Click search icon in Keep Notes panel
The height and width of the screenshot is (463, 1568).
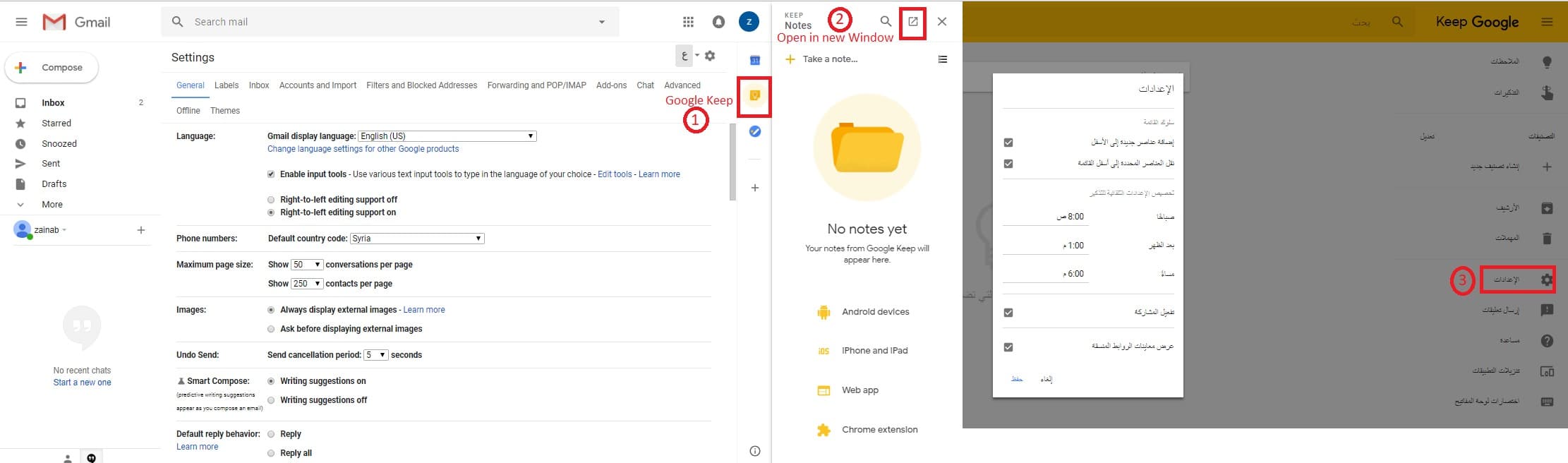coord(886,22)
